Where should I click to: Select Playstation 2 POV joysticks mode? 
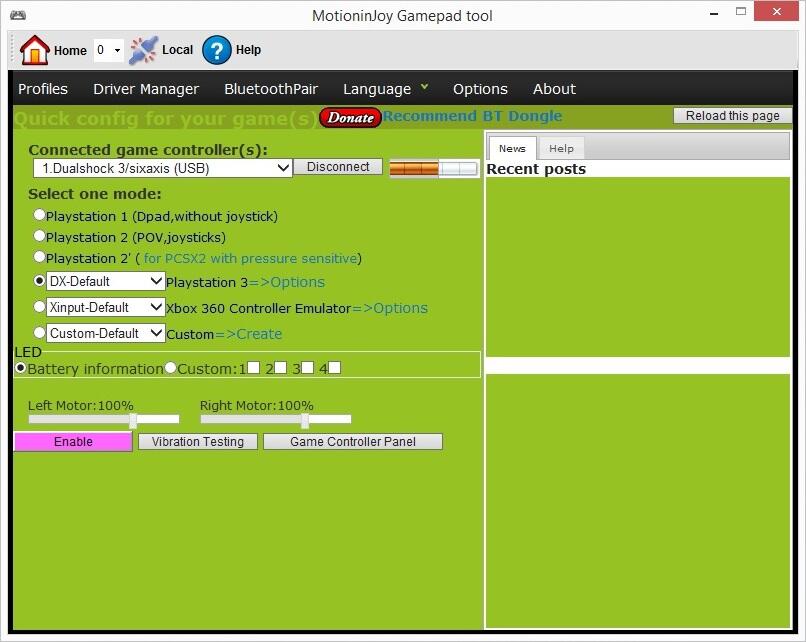(39, 235)
